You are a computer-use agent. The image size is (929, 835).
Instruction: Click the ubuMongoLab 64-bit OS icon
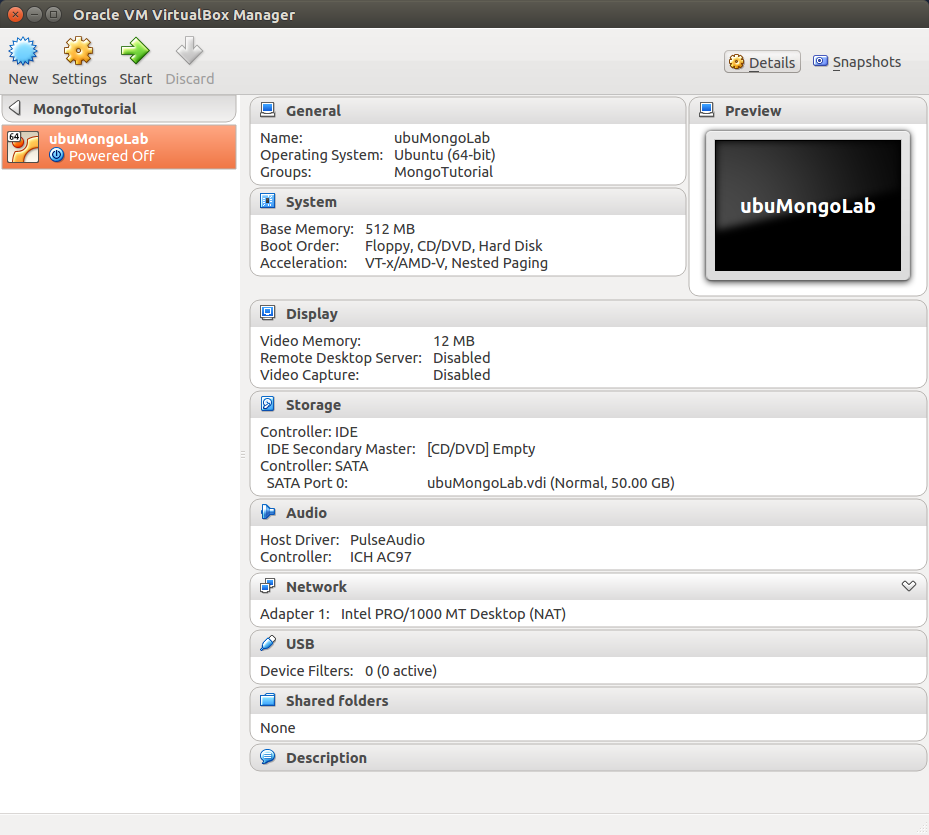[23, 147]
